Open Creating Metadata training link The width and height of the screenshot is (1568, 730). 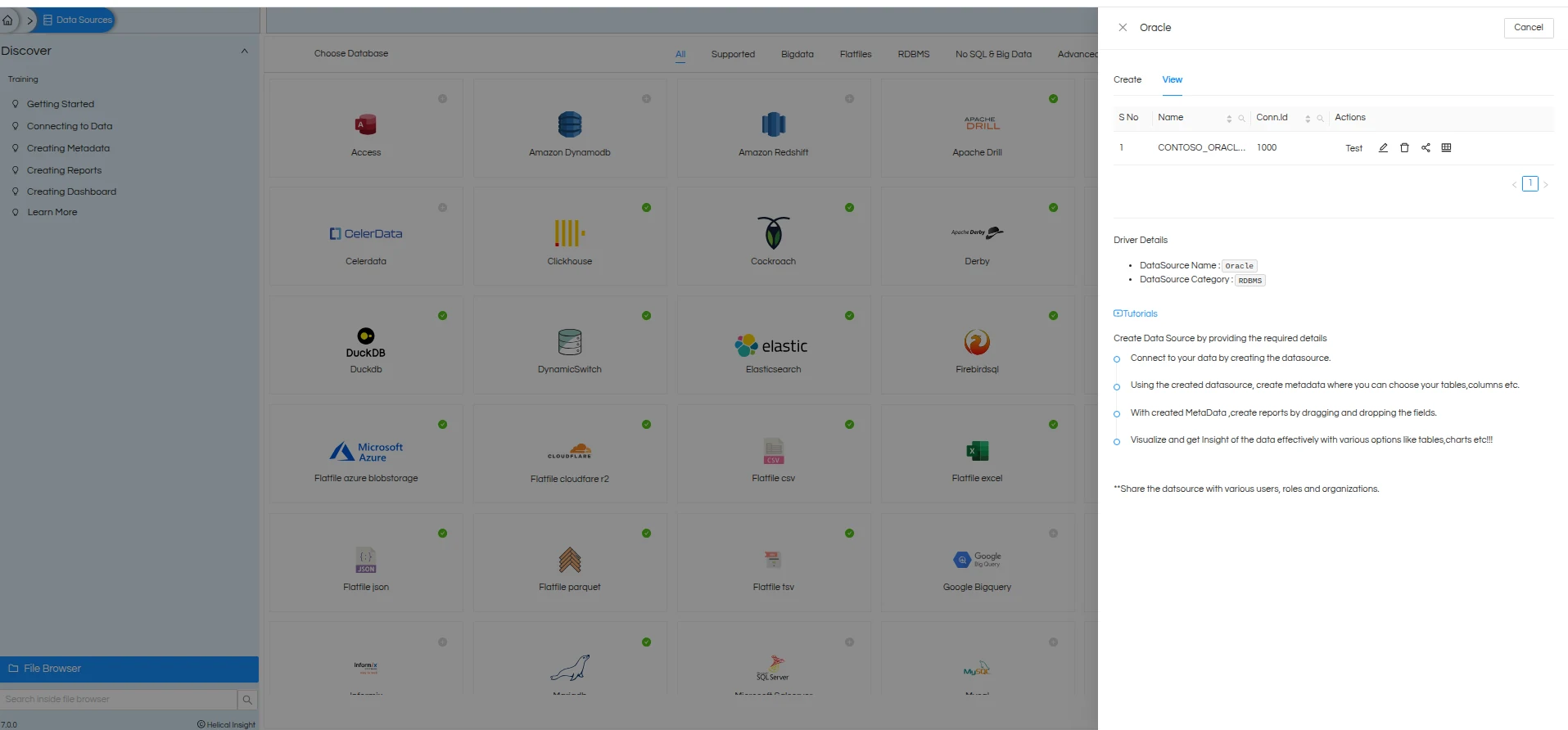click(x=68, y=148)
